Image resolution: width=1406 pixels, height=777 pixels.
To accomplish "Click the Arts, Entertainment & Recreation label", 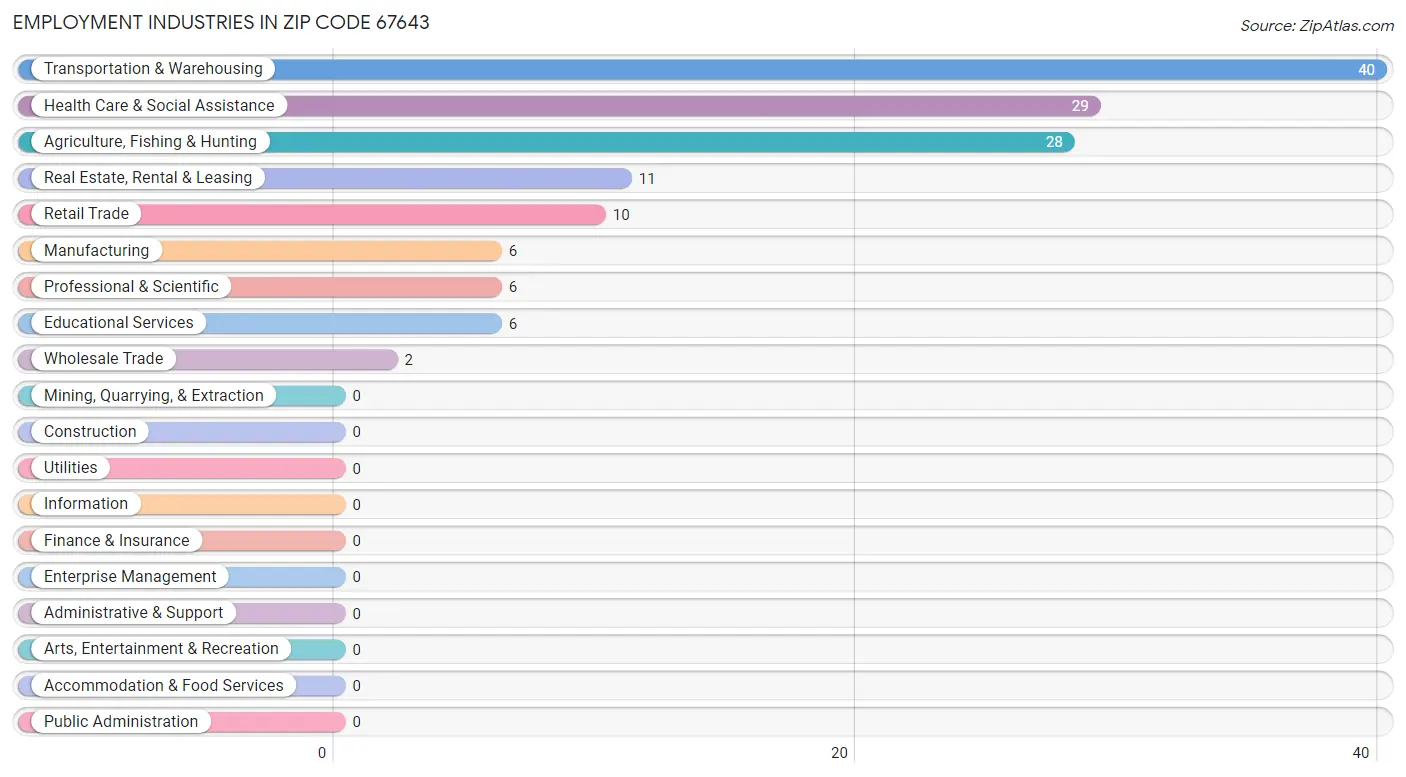I will (161, 649).
